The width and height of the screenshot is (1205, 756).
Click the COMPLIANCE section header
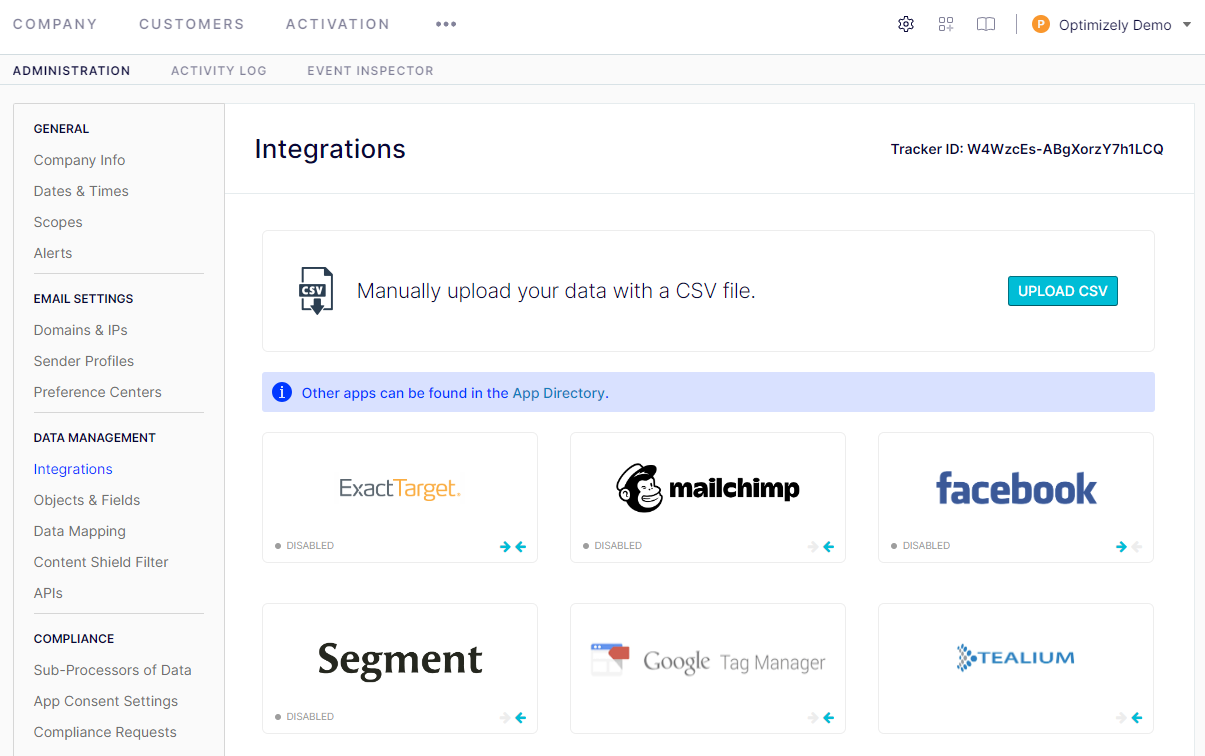coord(74,639)
